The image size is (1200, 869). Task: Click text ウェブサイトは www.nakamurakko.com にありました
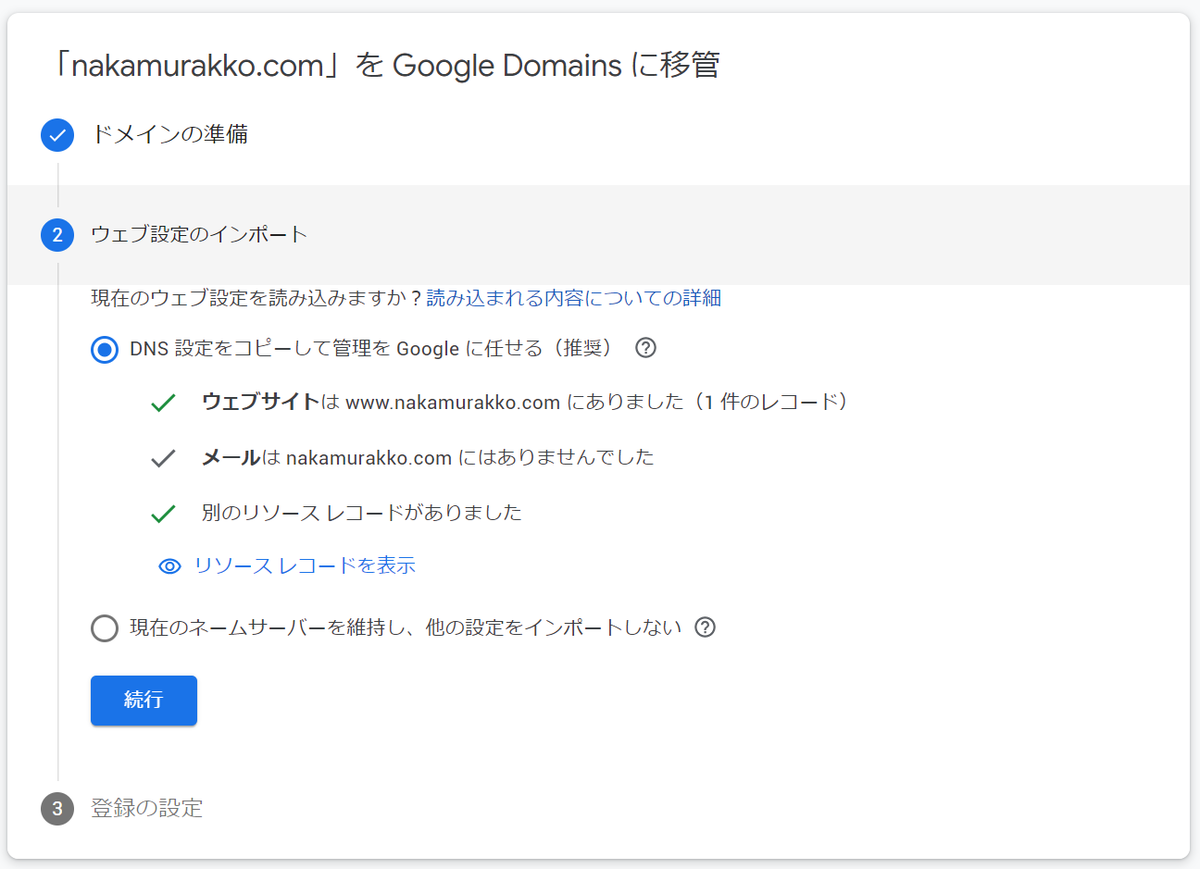click(x=525, y=402)
